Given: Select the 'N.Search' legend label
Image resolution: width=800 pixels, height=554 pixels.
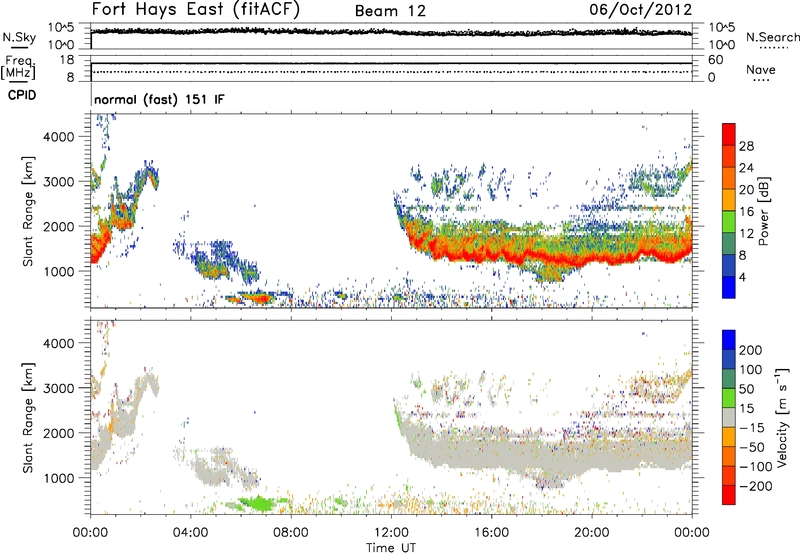Looking at the screenshot, I should click(772, 37).
